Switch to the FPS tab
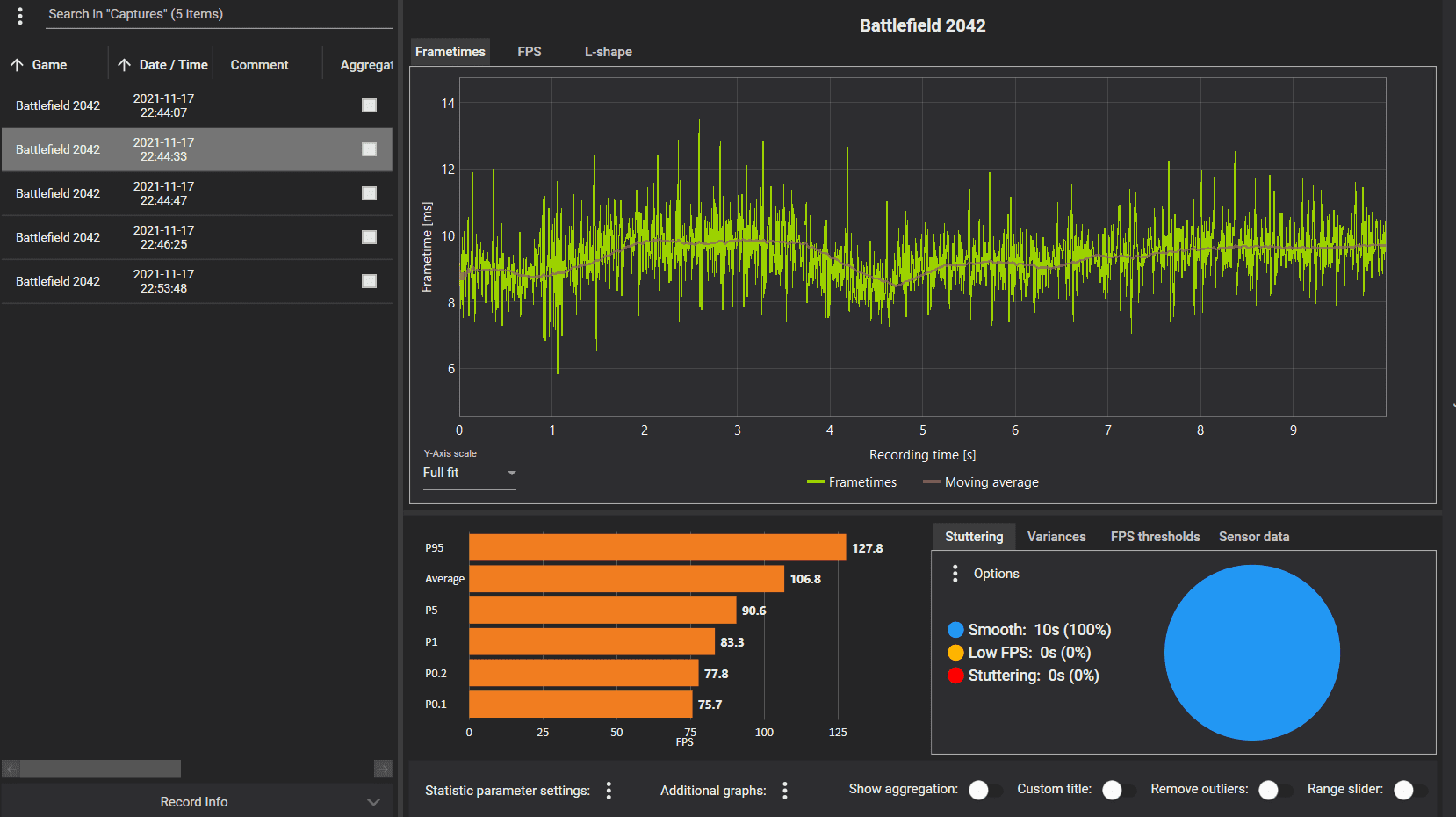Viewport: 1456px width, 817px height. 530,52
